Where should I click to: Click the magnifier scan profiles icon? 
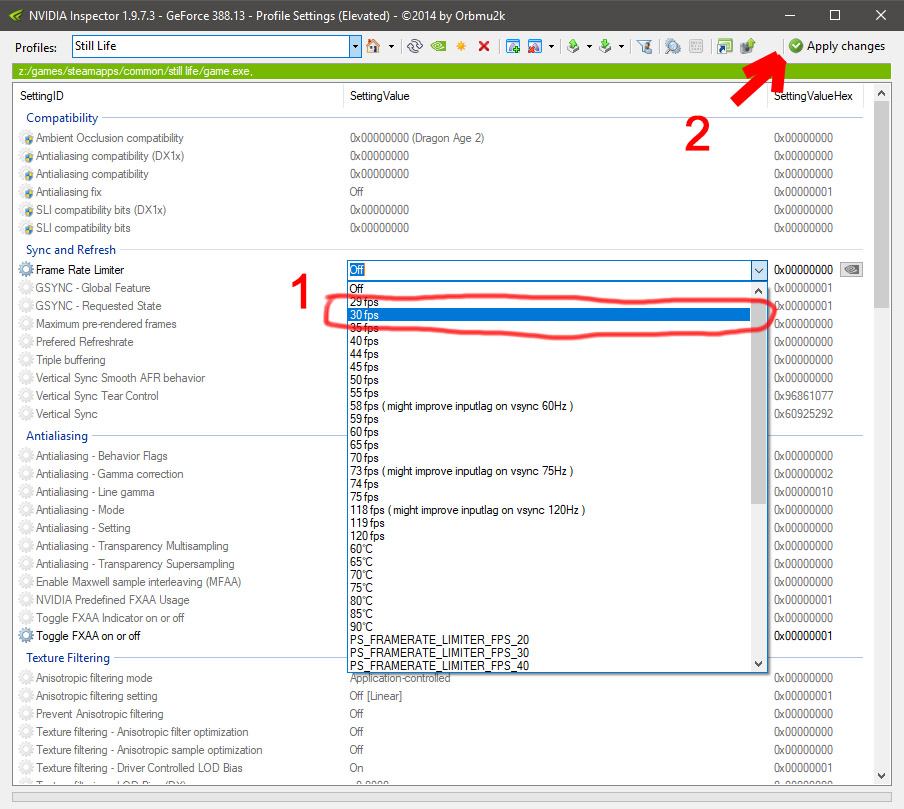coord(672,46)
